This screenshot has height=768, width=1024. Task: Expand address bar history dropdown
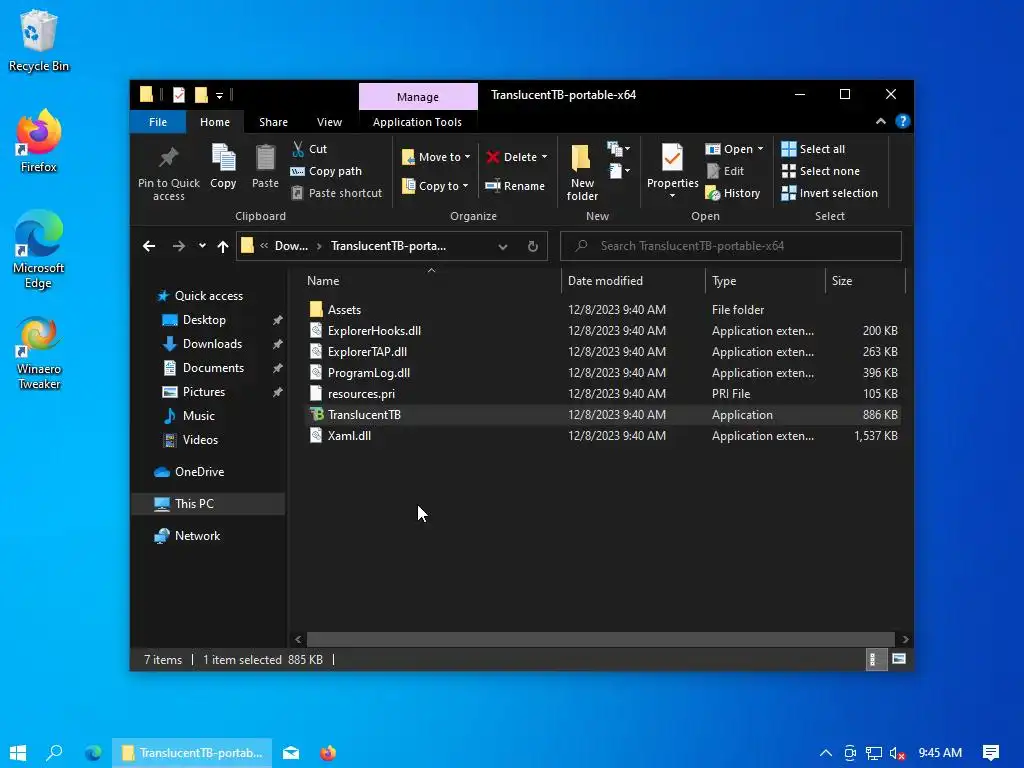click(x=503, y=246)
